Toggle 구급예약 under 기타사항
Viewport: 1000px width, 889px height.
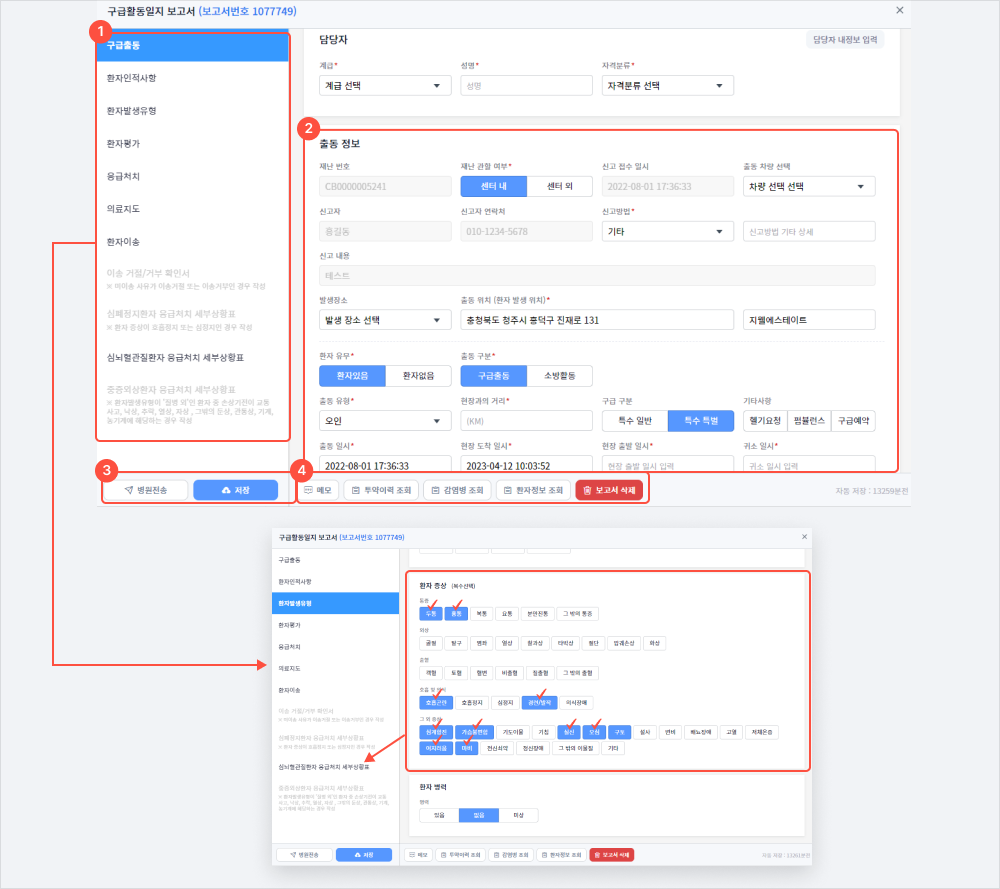click(x=853, y=421)
